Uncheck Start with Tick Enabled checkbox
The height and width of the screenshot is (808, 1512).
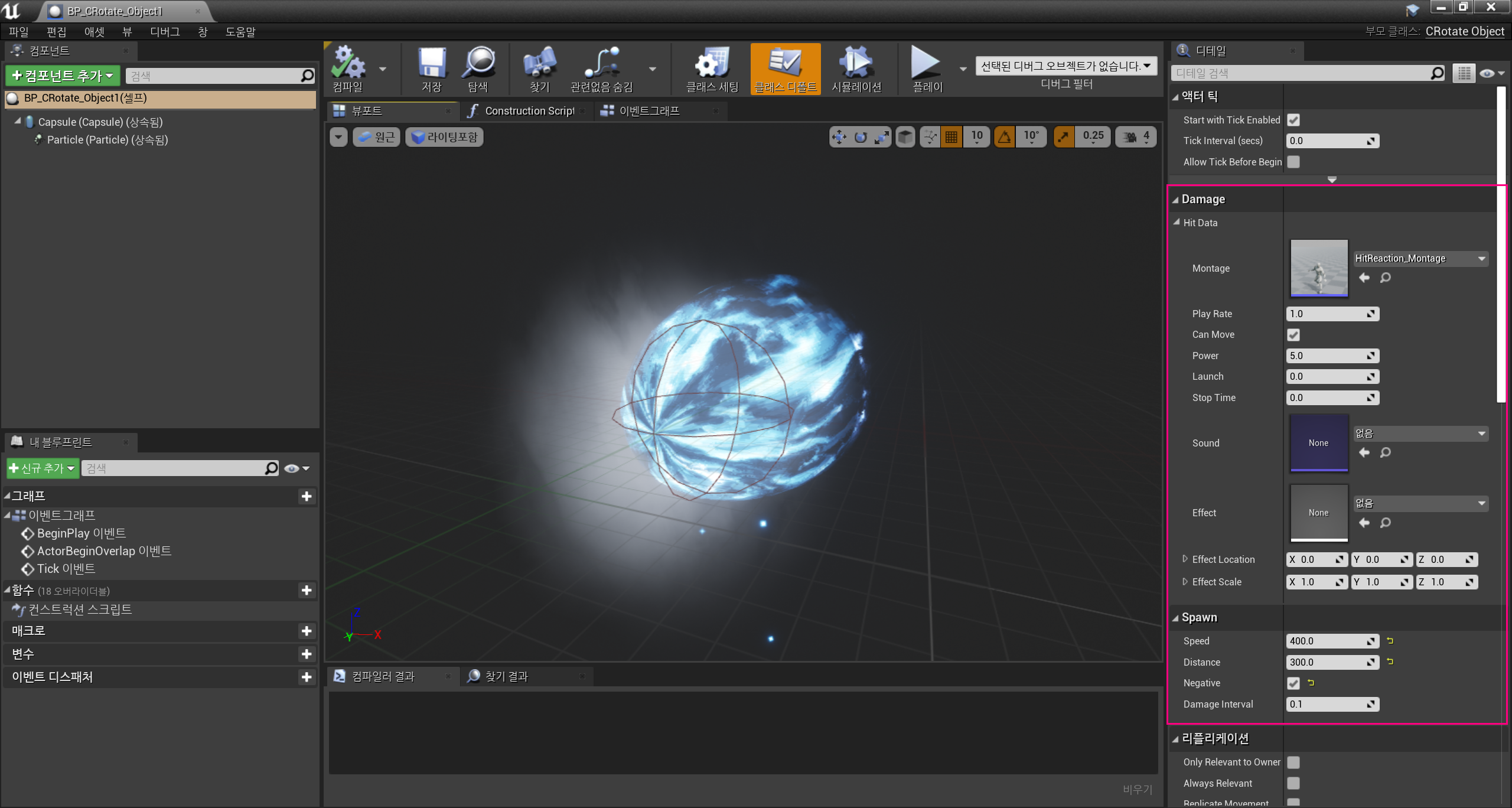pyautogui.click(x=1293, y=120)
